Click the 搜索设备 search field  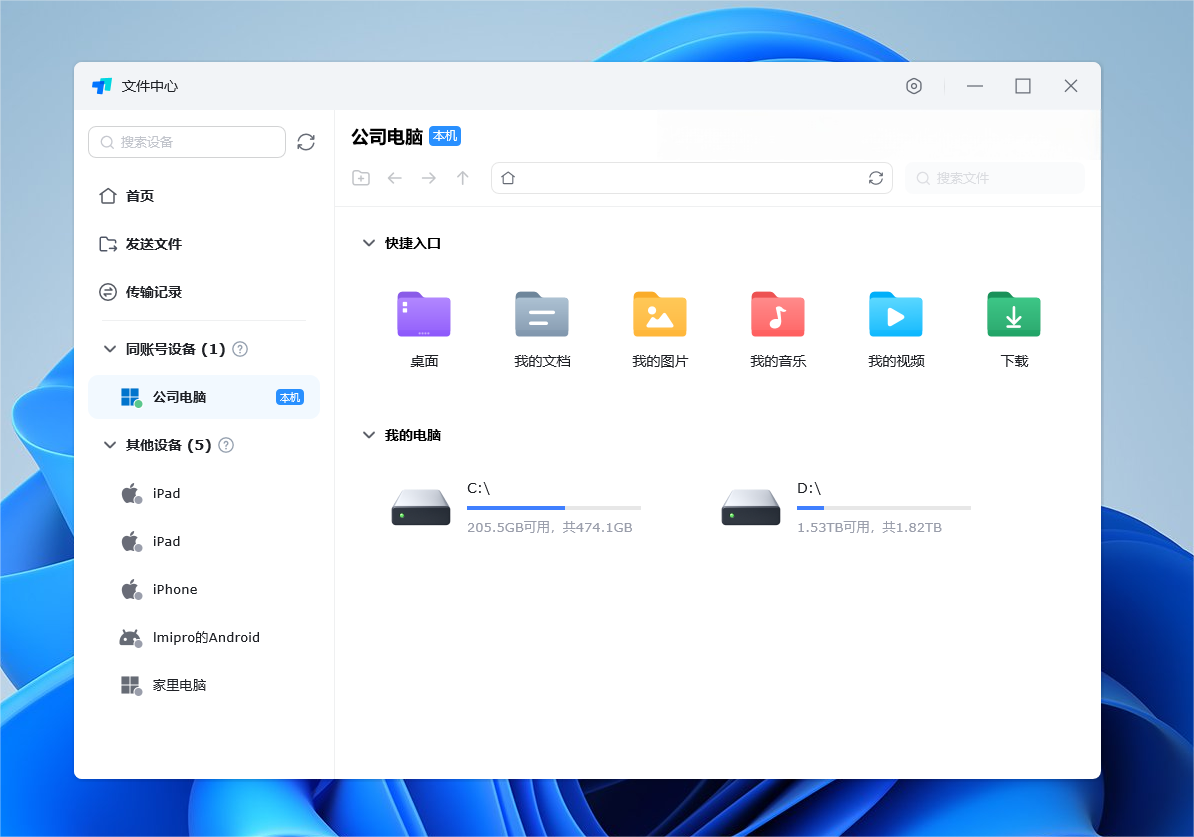[187, 142]
